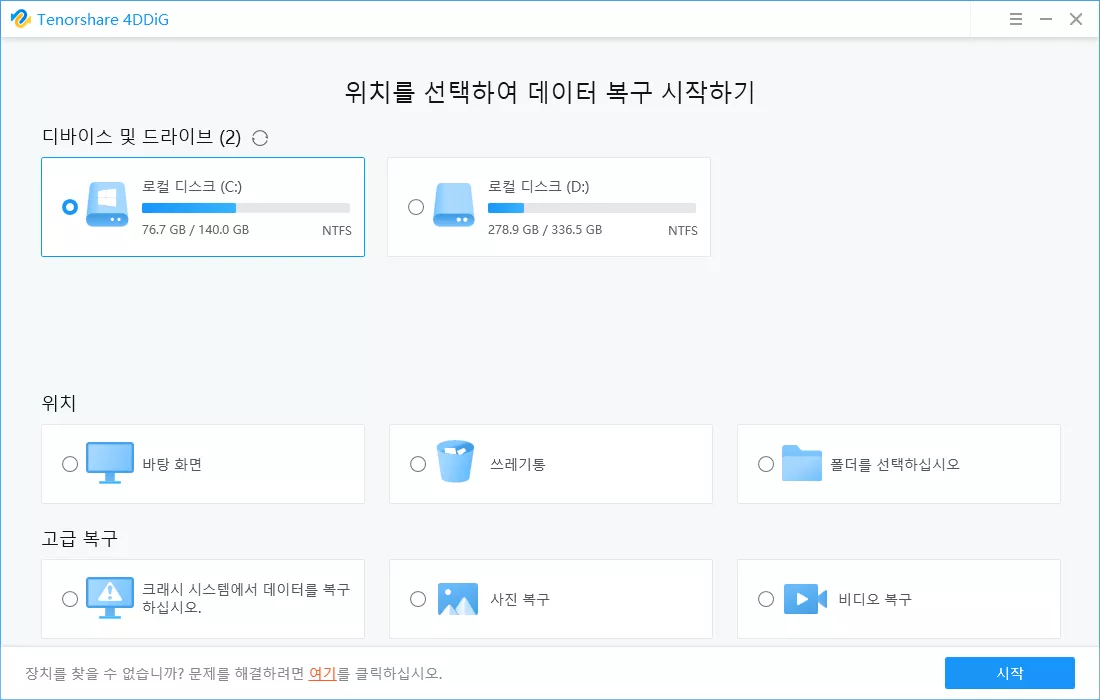Viewport: 1100px width, 700px height.
Task: Select the 로컬 디스크 (D:) radio button
Action: coord(416,207)
